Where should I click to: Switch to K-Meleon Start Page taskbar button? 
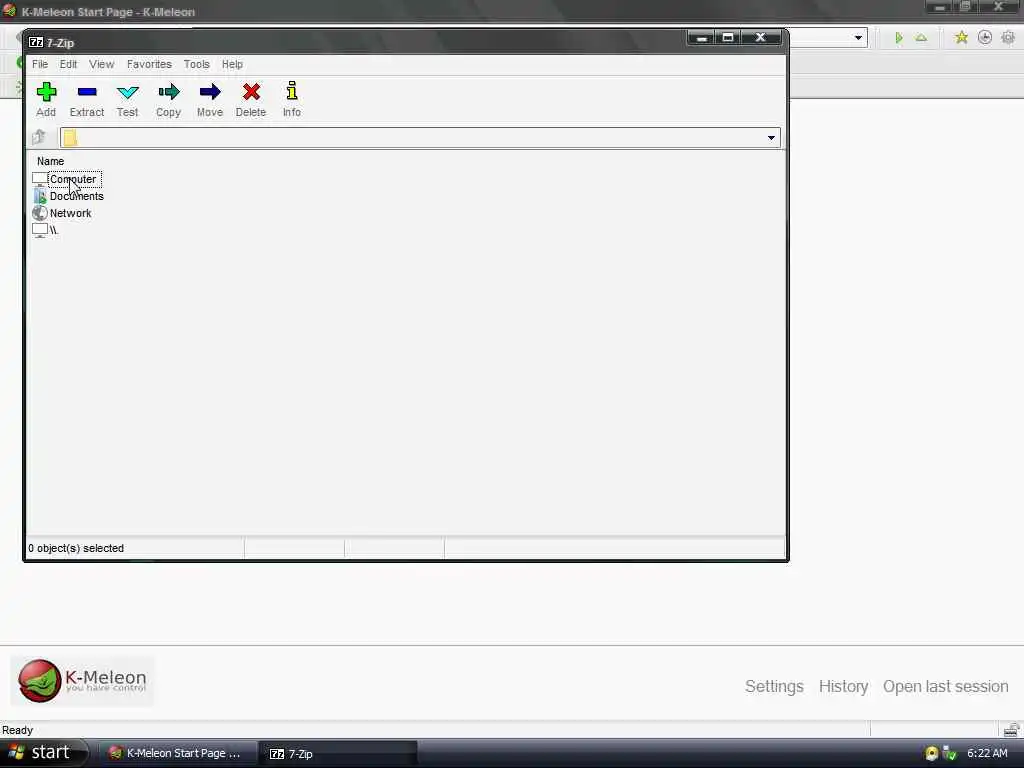176,753
